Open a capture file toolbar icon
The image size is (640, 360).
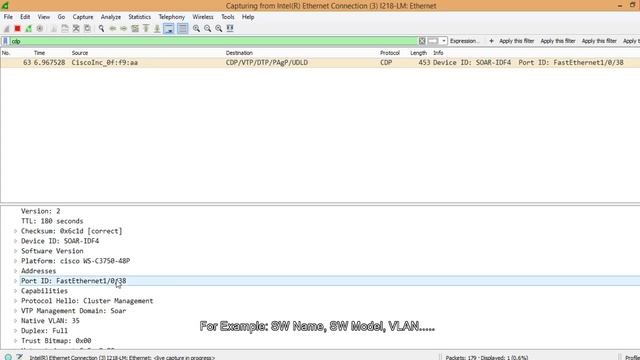[54, 29]
